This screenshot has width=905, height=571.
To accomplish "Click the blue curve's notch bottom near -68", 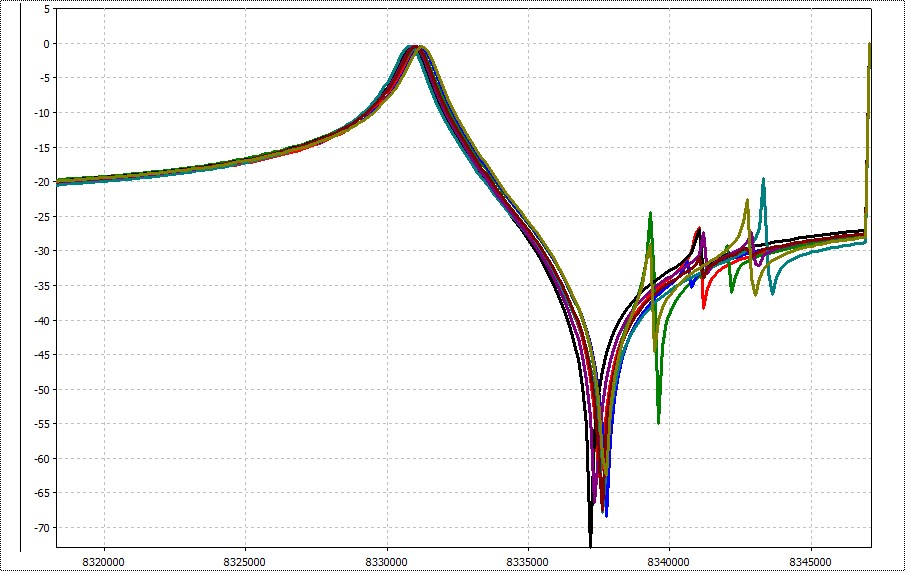I will point(606,514).
